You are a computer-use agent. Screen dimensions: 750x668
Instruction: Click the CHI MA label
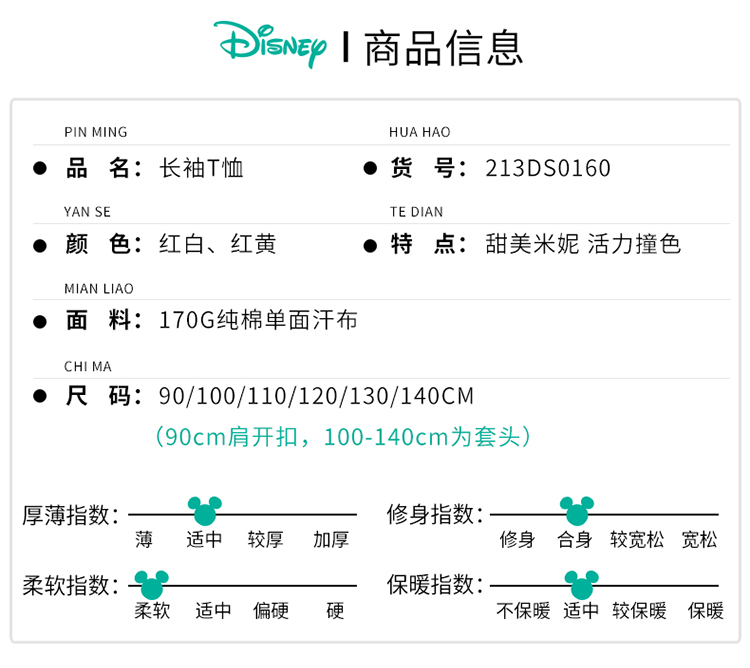pyautogui.click(x=88, y=367)
